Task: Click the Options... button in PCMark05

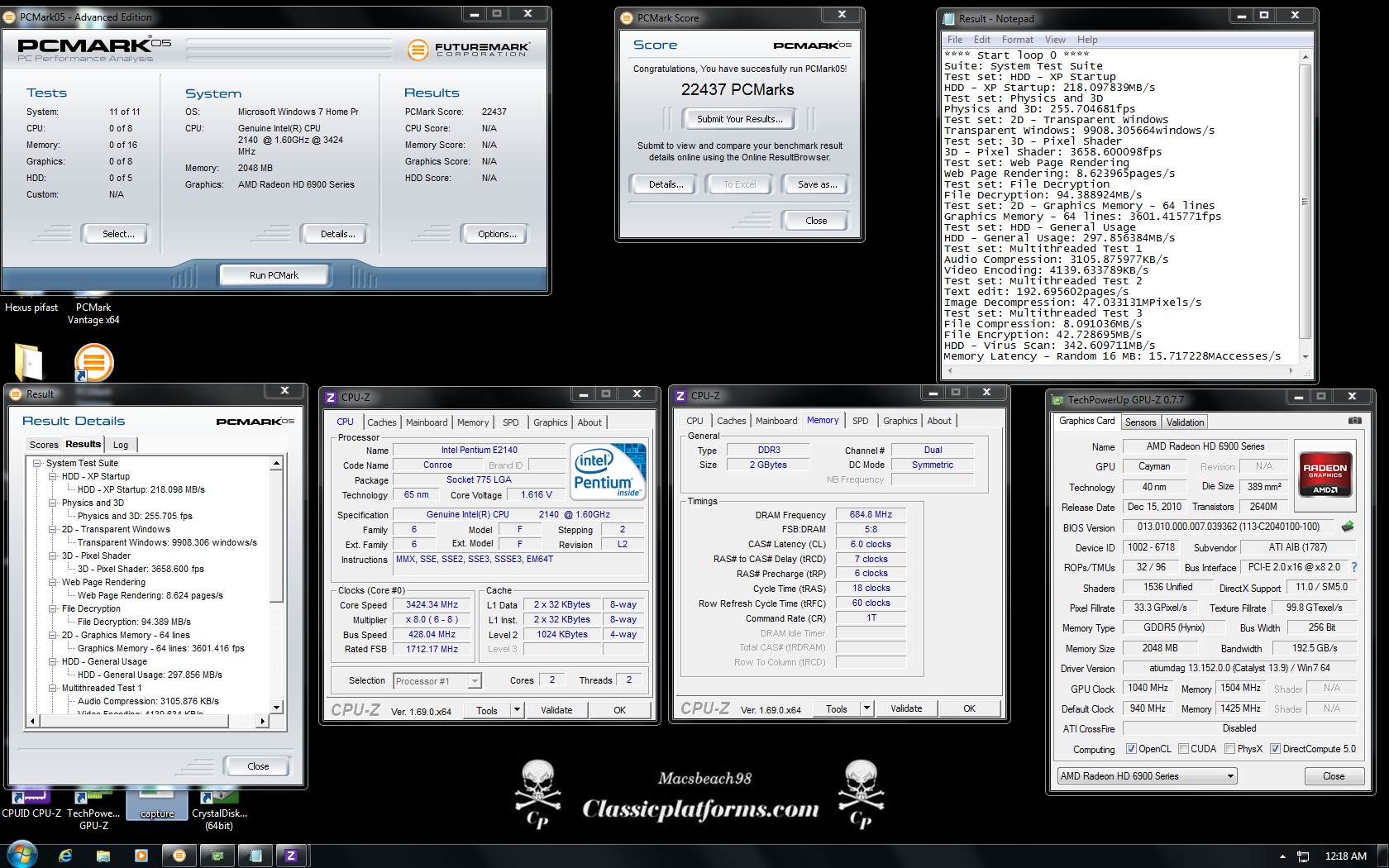Action: click(497, 234)
